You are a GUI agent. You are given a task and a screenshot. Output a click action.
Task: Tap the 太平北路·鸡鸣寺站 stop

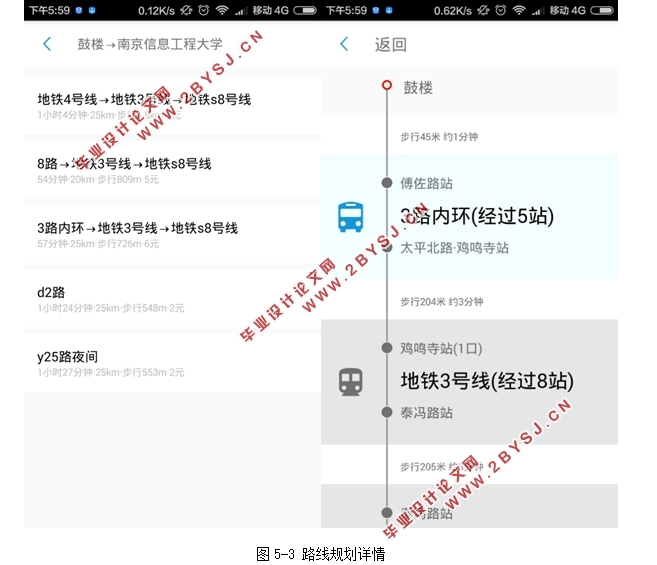point(454,248)
